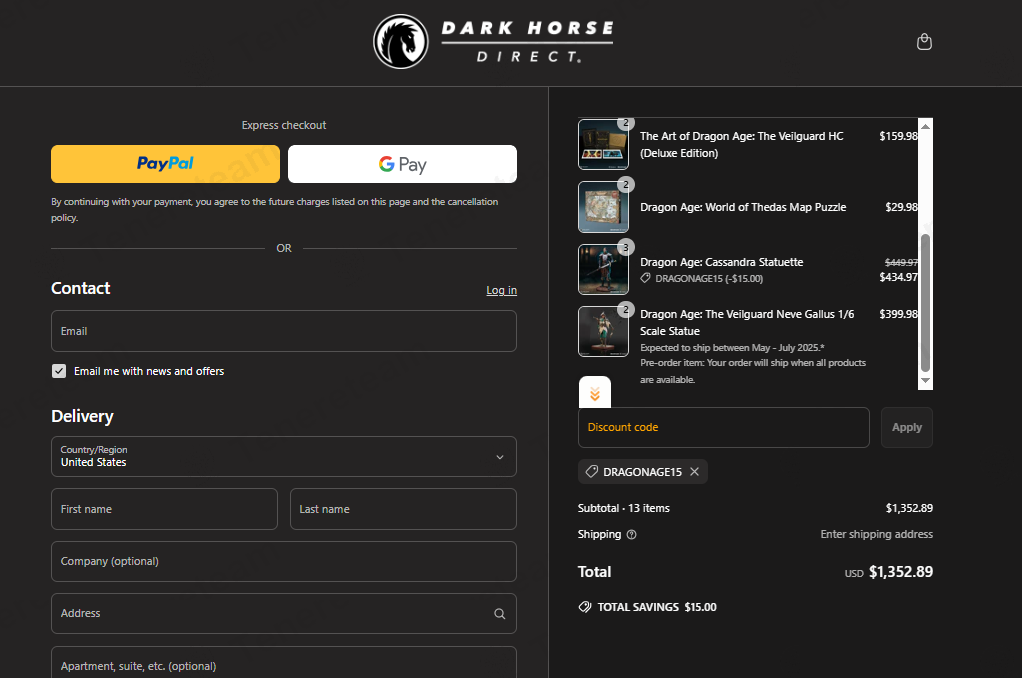Screen dimensions: 1022x678
Task: Pay with the Google Pay button
Action: (402, 164)
